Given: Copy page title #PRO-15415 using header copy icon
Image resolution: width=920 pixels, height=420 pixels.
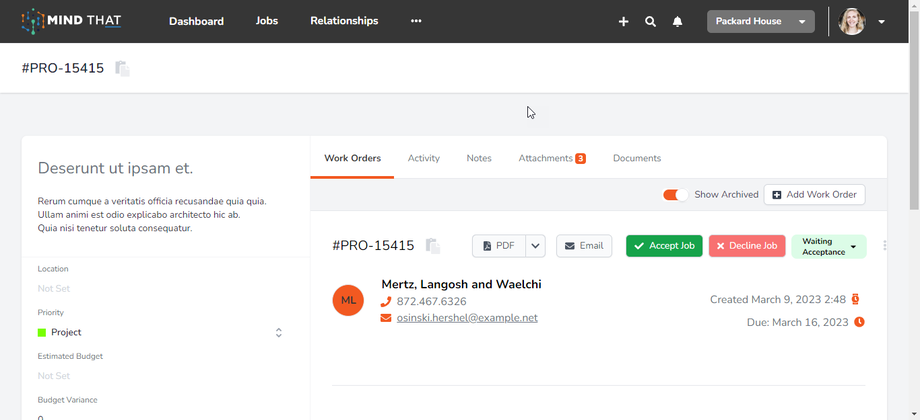Looking at the screenshot, I should (122, 69).
